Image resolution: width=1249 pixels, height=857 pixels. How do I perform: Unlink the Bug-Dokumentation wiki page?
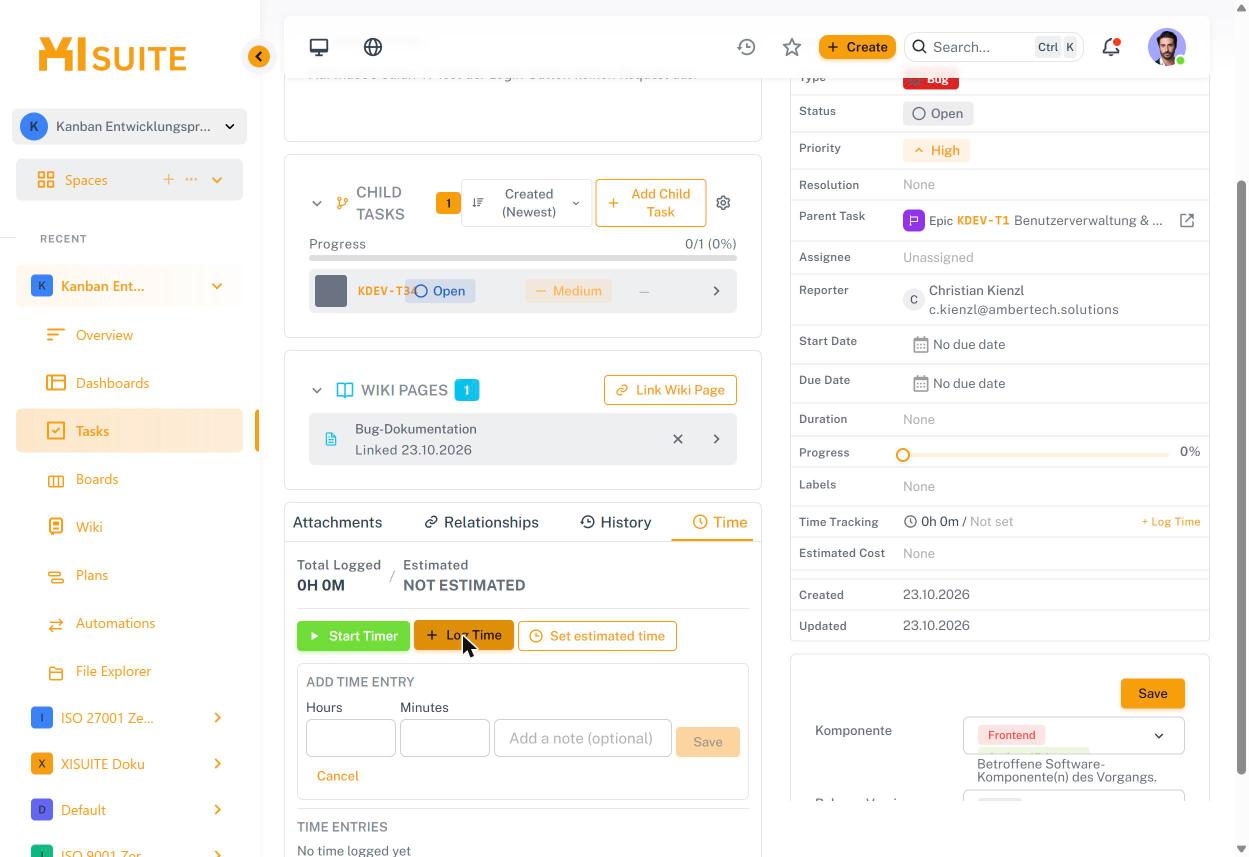pyautogui.click(x=678, y=439)
